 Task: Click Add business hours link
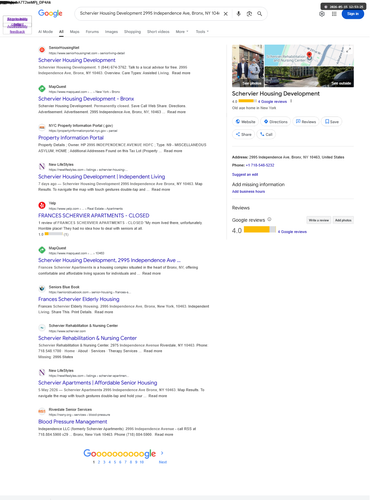point(248,192)
